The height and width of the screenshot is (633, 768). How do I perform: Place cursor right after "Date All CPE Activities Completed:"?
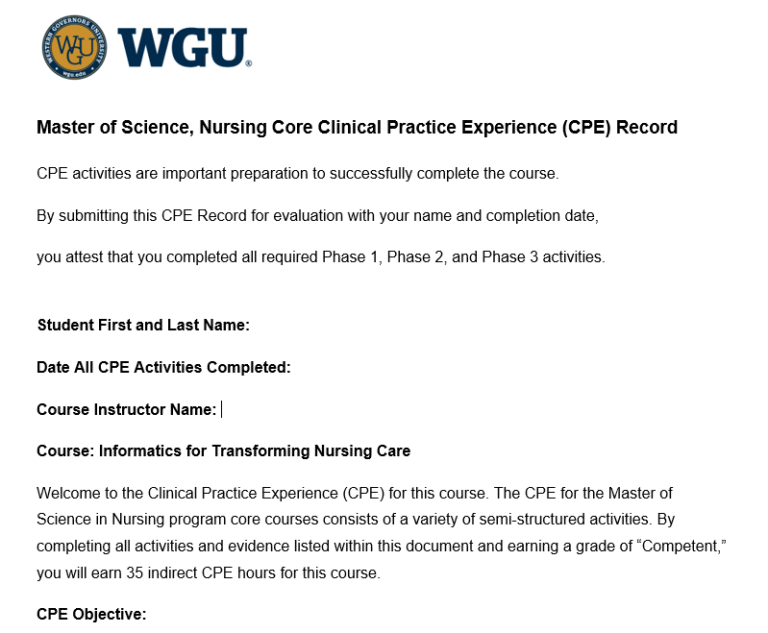[x=293, y=367]
